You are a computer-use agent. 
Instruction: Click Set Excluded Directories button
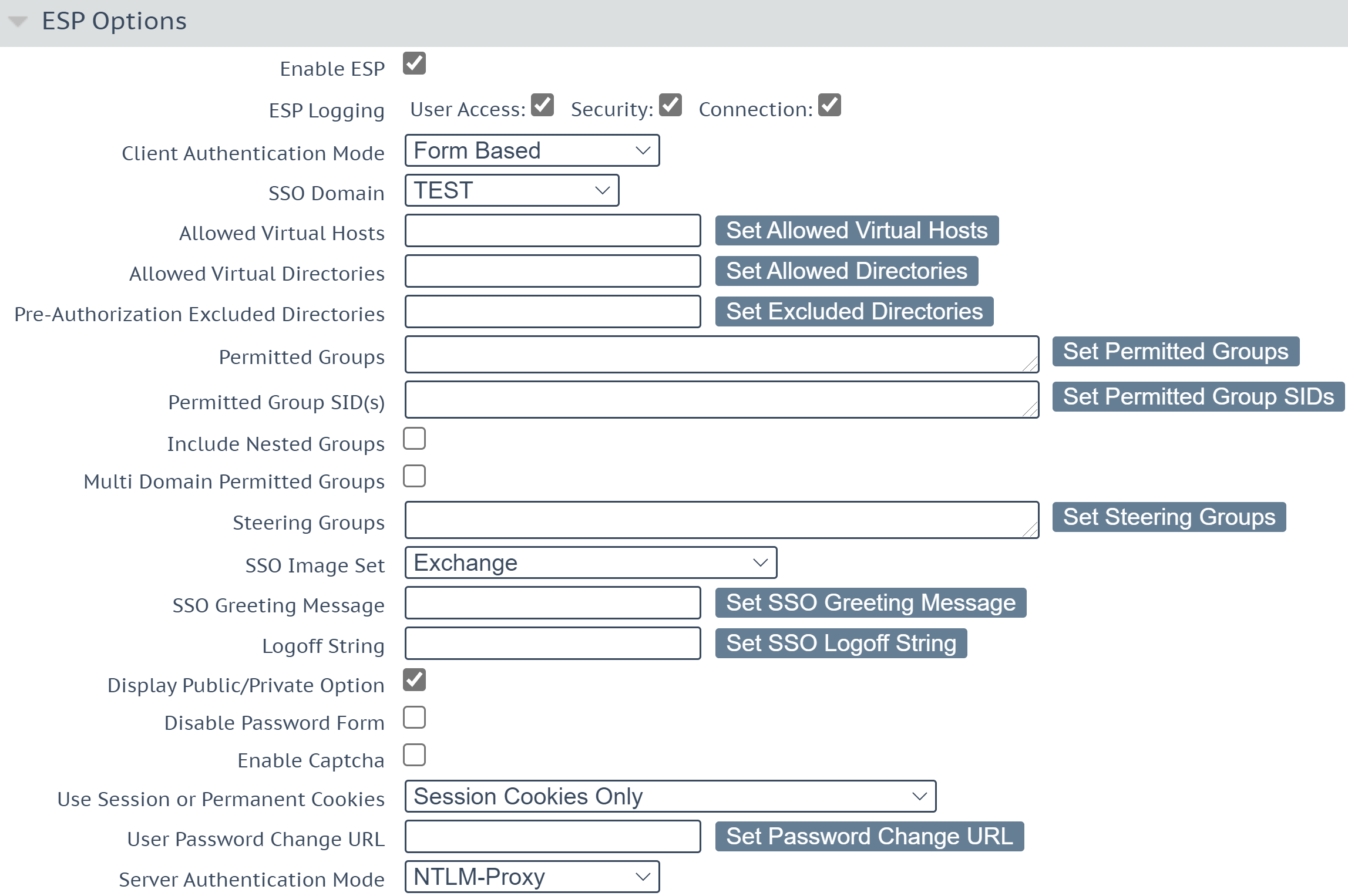coord(854,312)
